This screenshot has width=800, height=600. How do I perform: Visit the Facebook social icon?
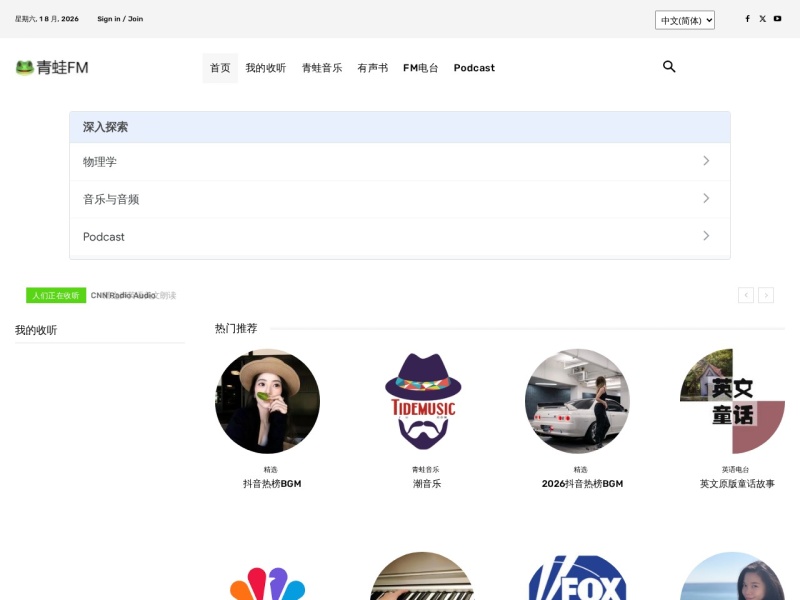point(747,19)
